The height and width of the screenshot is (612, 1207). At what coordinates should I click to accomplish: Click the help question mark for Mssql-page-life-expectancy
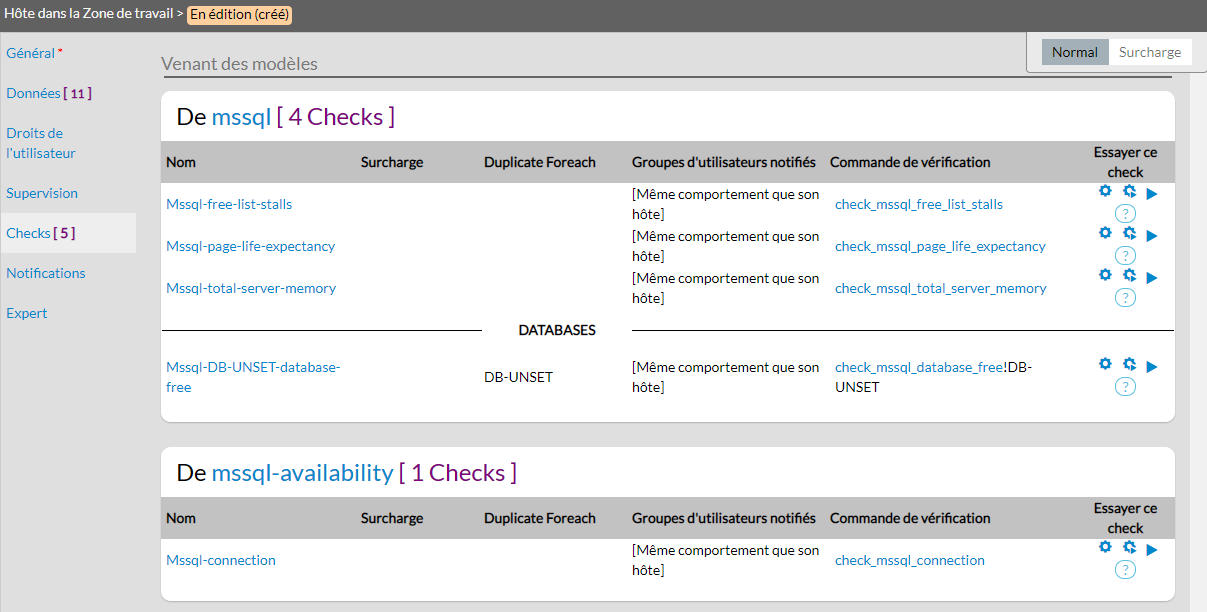1125,256
